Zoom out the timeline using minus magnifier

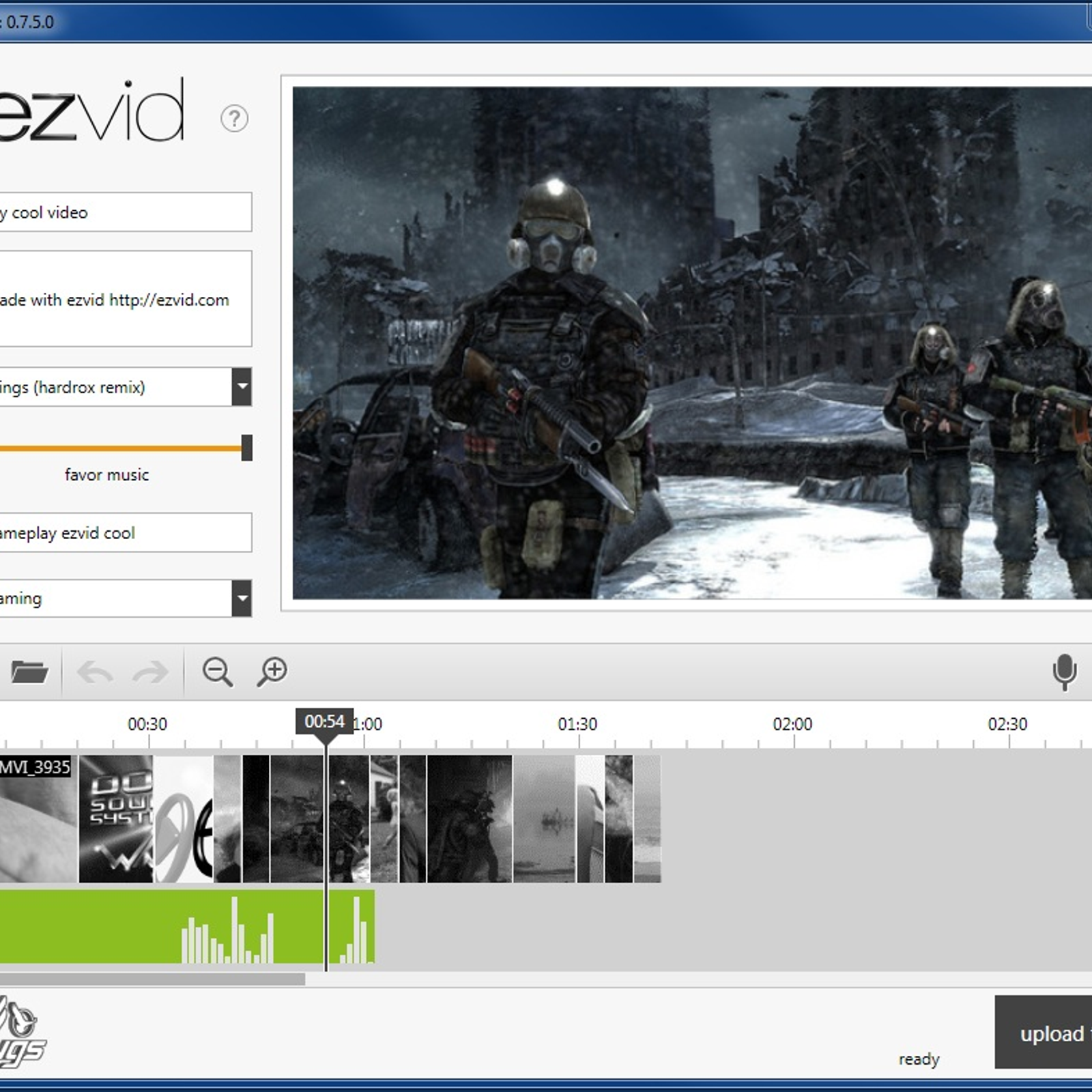pos(218,672)
